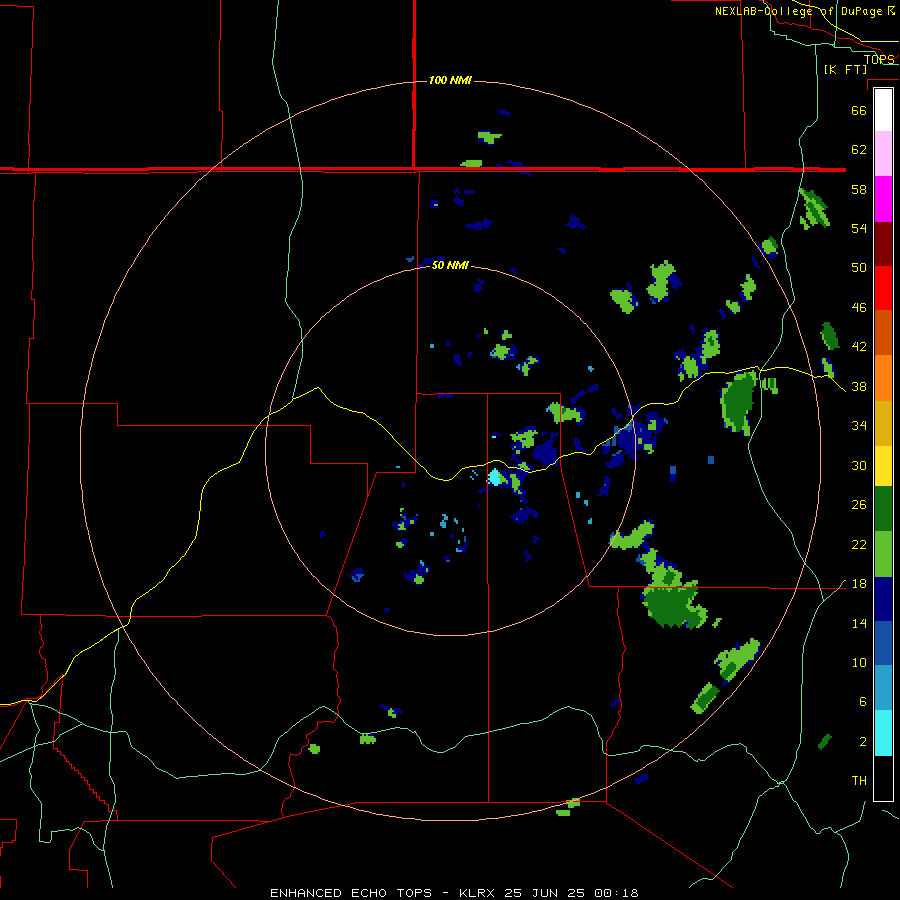Click the light green legend swatch
Screen dimensions: 900x900
pyautogui.click(x=883, y=554)
